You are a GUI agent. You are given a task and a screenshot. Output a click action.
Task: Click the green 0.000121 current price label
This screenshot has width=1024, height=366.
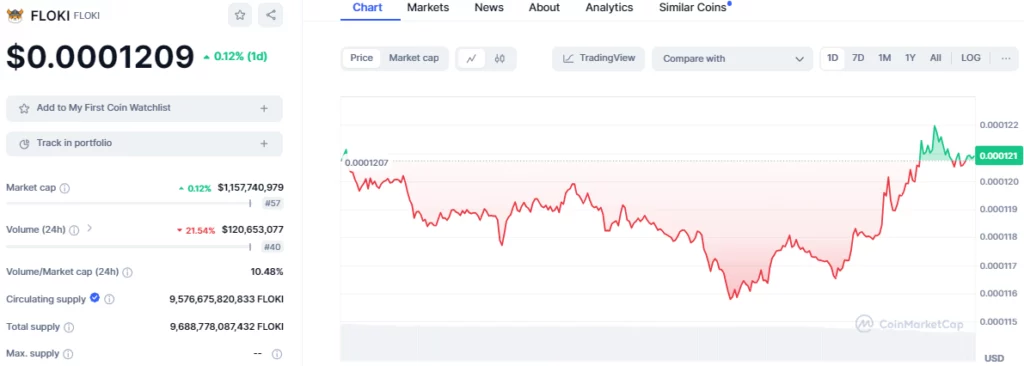(999, 156)
